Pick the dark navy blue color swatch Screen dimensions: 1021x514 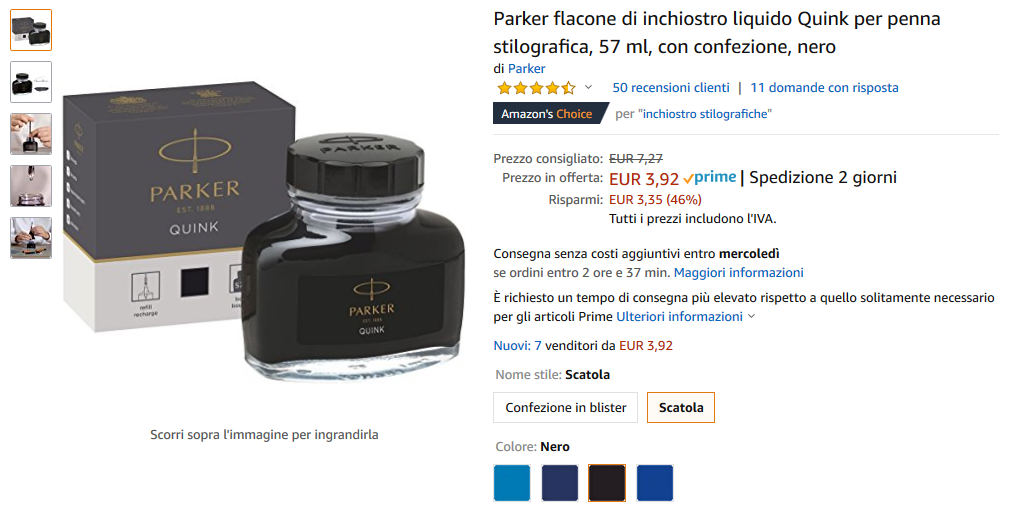(x=559, y=483)
